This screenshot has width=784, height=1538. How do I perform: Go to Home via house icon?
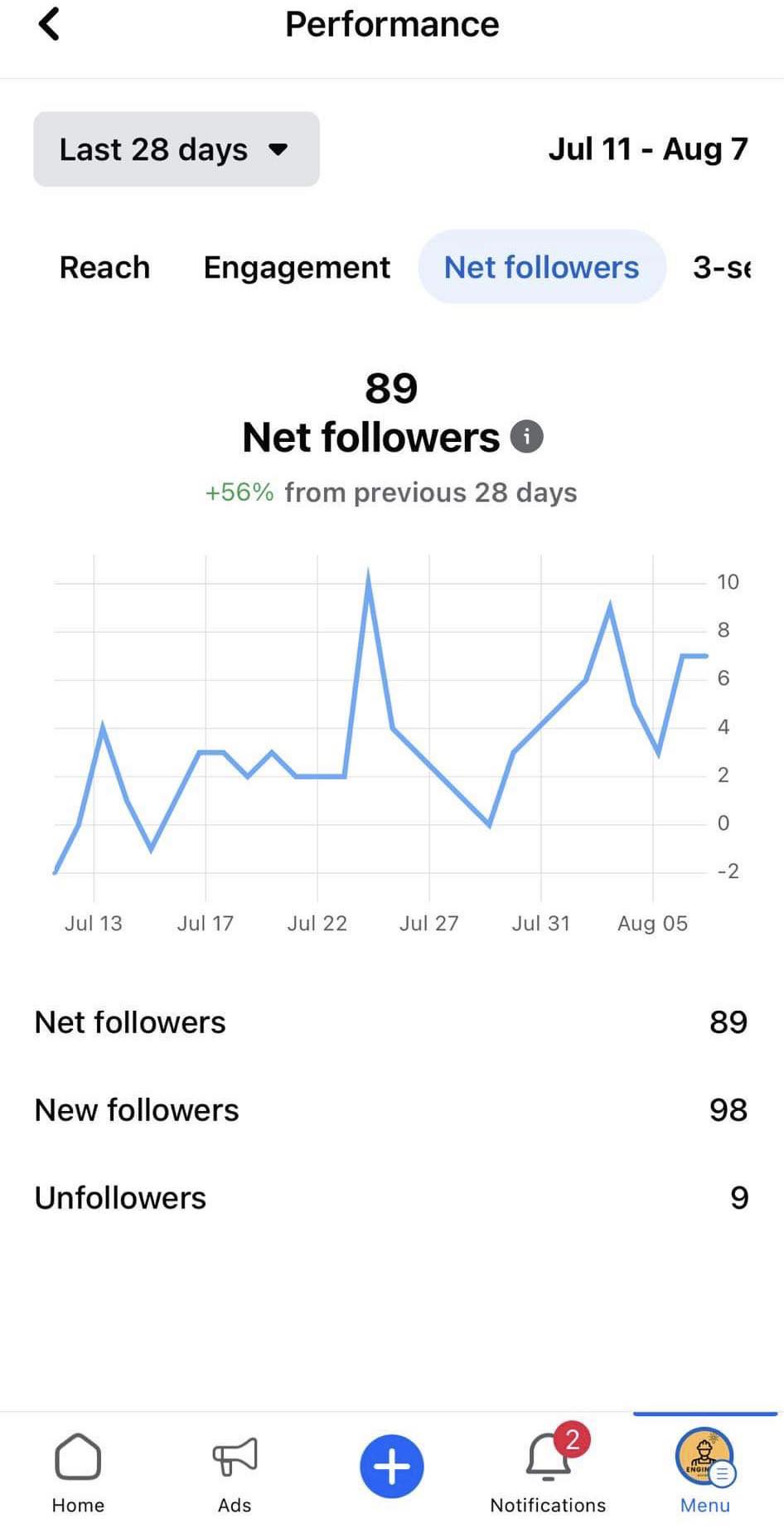point(78,1457)
